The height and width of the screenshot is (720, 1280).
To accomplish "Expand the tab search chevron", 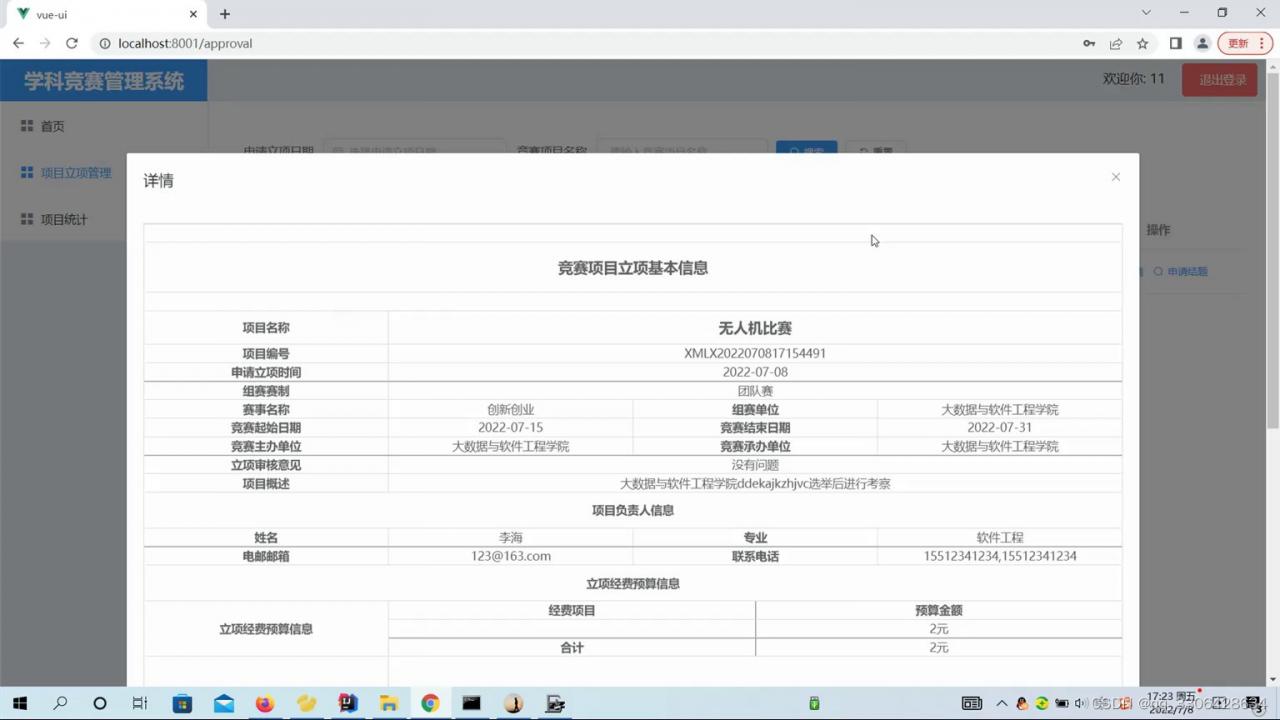I will pyautogui.click(x=1146, y=13).
